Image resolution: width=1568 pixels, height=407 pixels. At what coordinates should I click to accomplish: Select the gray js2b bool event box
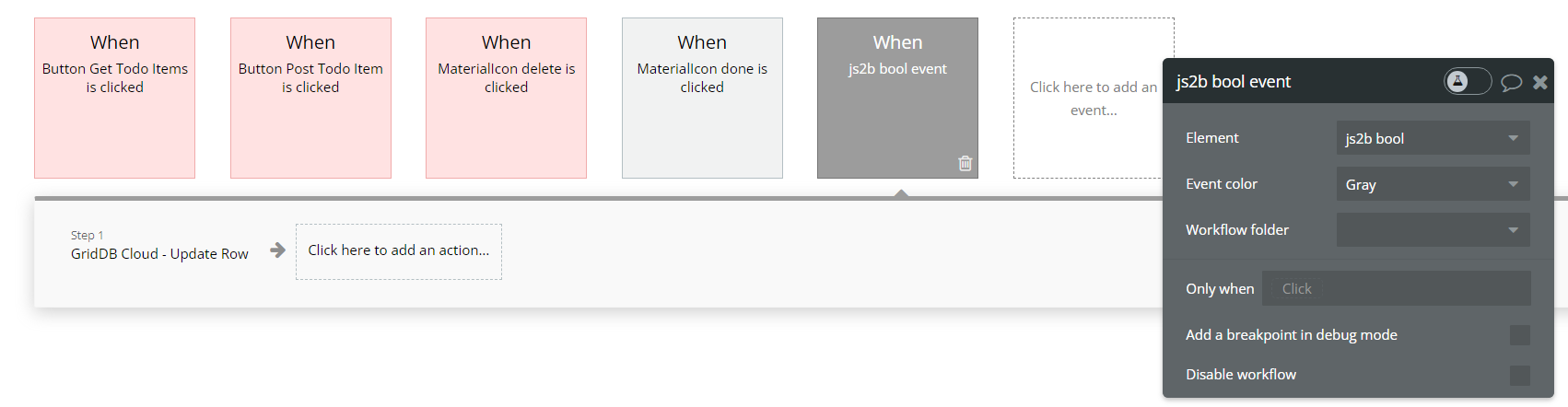[897, 98]
